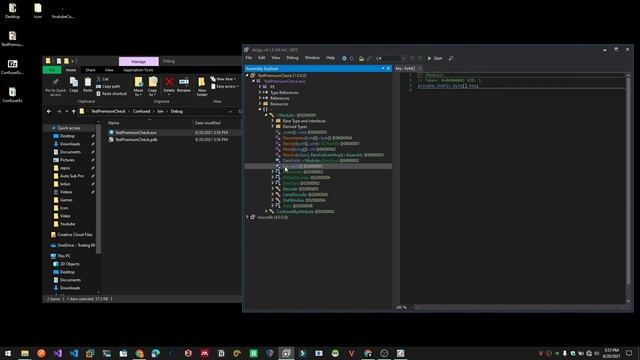Expand the Derived Types folder
The height and width of the screenshot is (360, 640).
pyautogui.click(x=273, y=127)
